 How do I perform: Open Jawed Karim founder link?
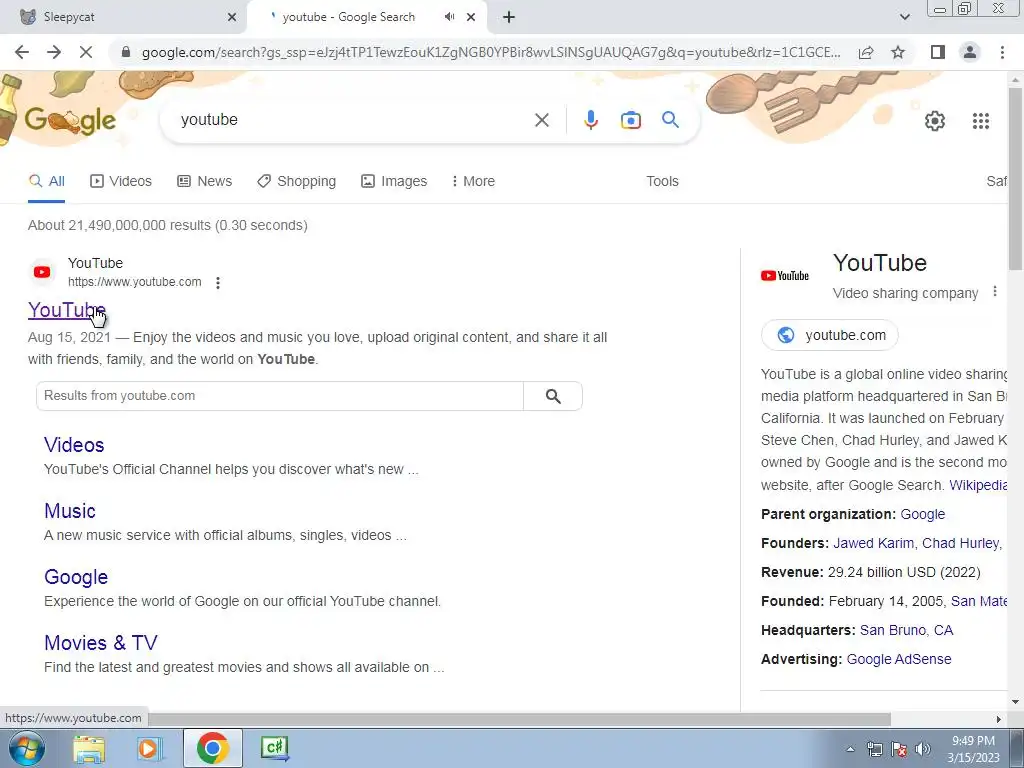pos(873,543)
